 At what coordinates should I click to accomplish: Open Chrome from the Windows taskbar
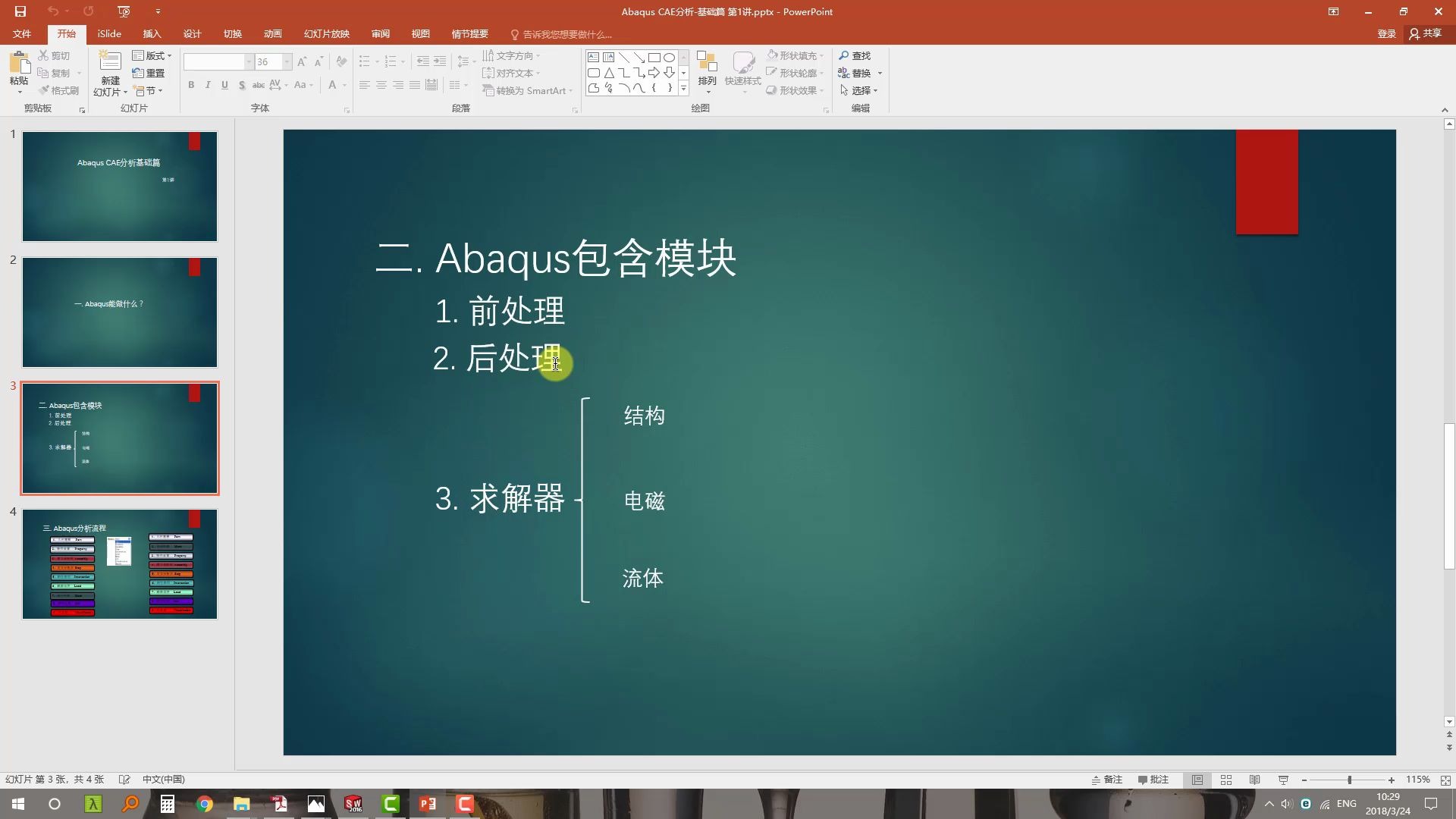205,804
